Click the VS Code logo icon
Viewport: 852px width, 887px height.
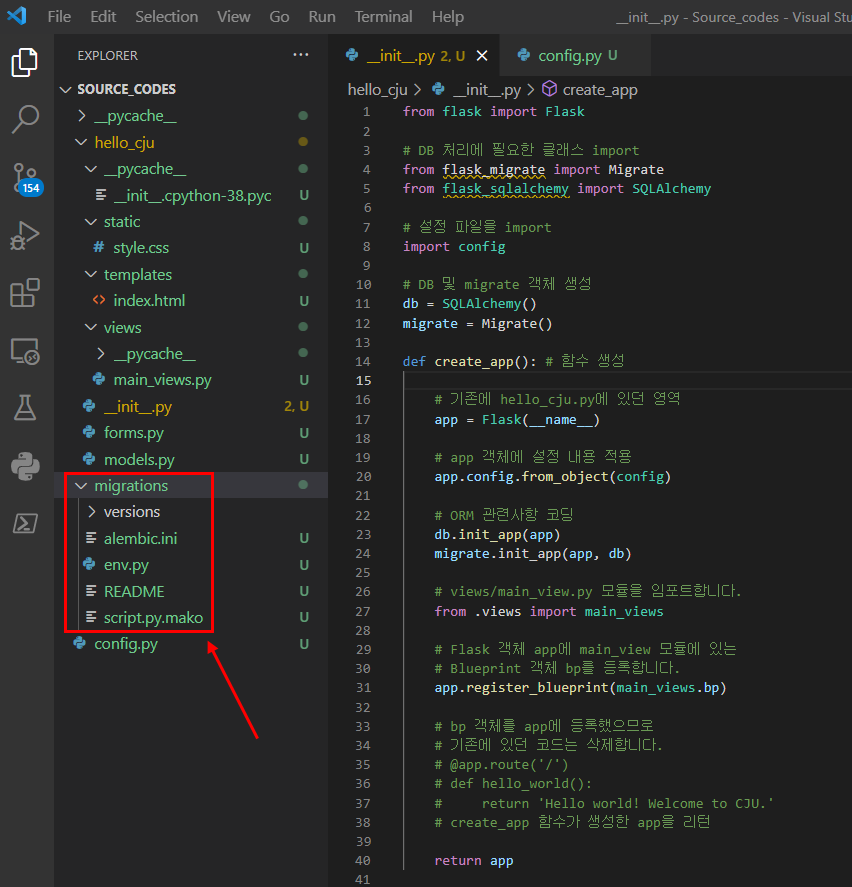pyautogui.click(x=17, y=15)
